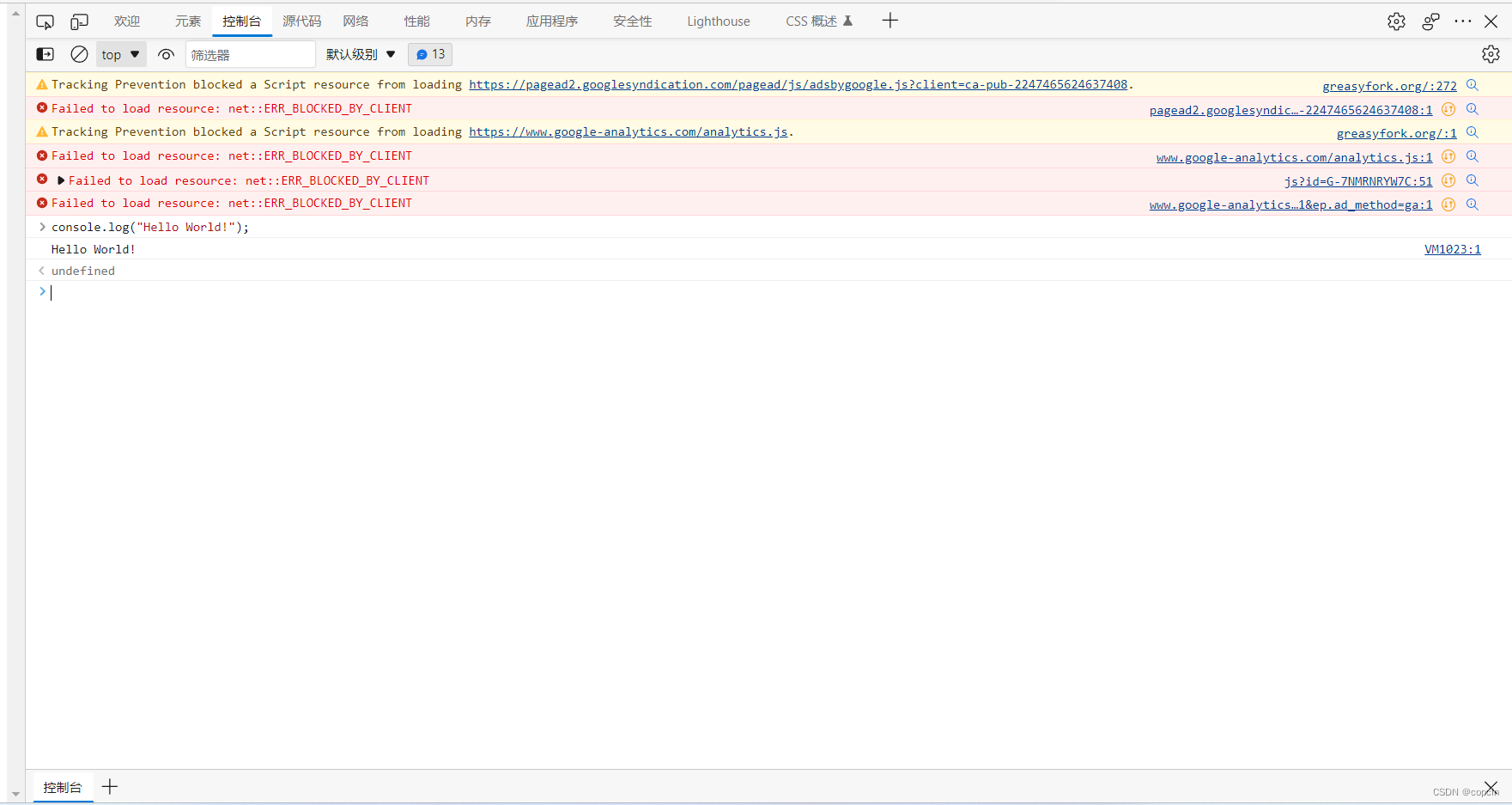Viewport: 1512px width, 805px height.
Task: Open console settings gear below the tabs
Action: pyautogui.click(x=1491, y=54)
